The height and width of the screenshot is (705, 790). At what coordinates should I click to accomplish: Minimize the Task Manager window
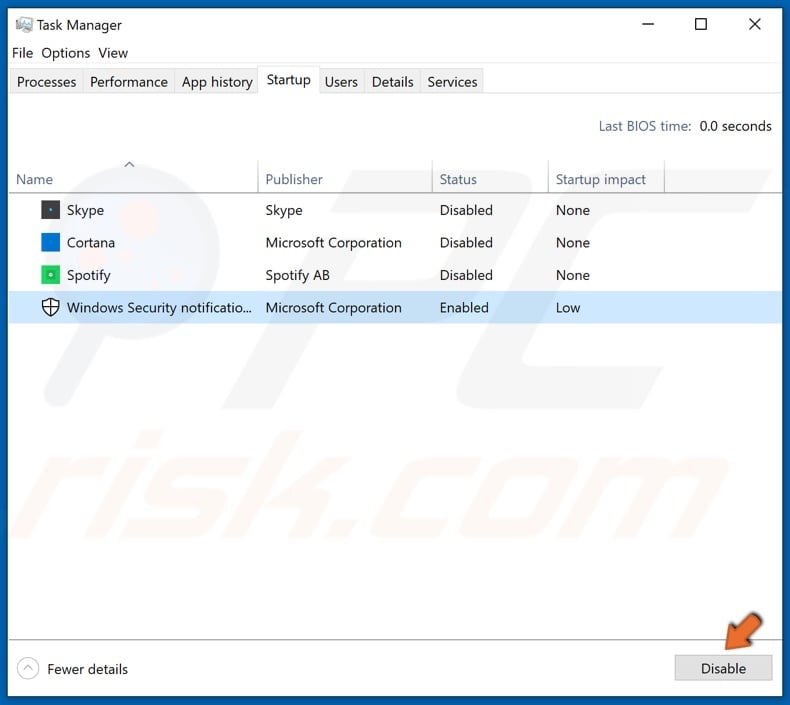[648, 24]
